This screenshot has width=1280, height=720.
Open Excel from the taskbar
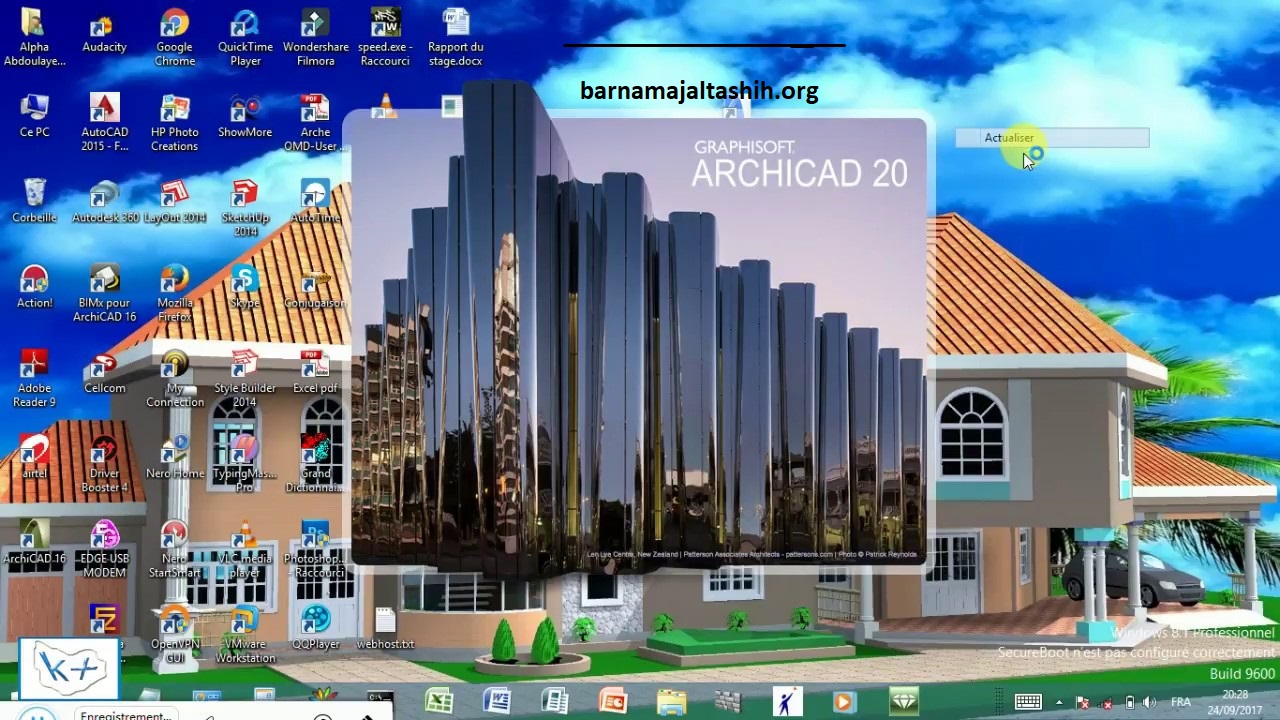[439, 702]
